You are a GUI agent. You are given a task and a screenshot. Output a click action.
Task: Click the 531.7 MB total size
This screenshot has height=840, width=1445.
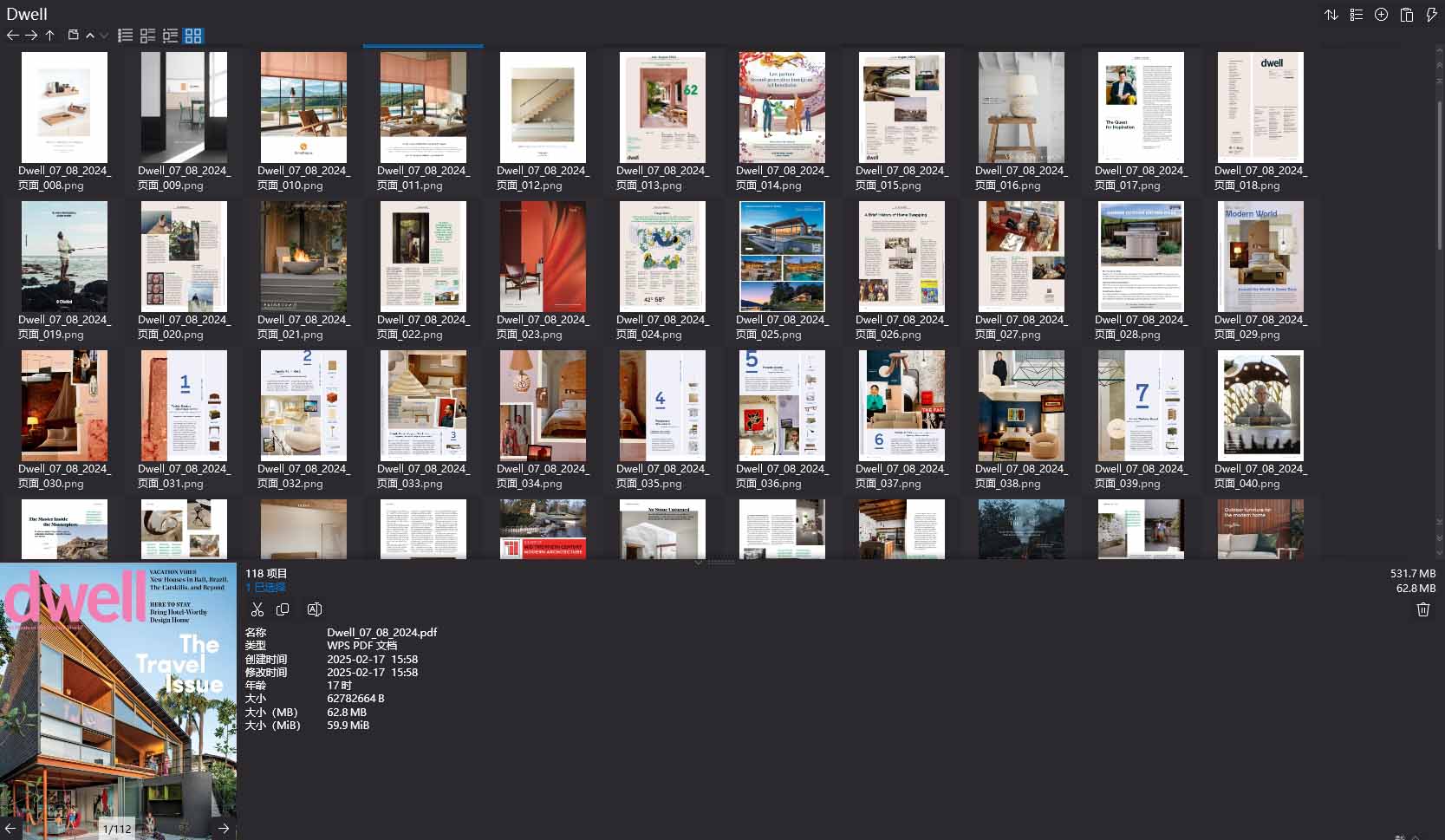[x=1413, y=574]
